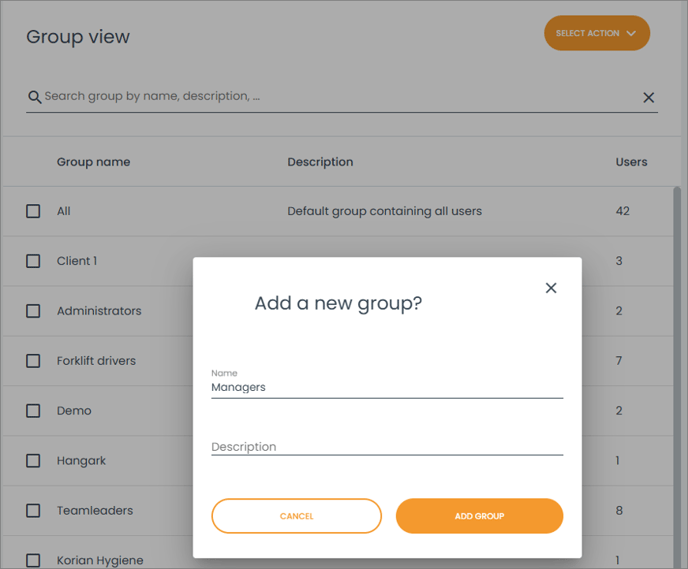This screenshot has width=688, height=569.
Task: Select the Administrators group checkbox
Action: (33, 311)
